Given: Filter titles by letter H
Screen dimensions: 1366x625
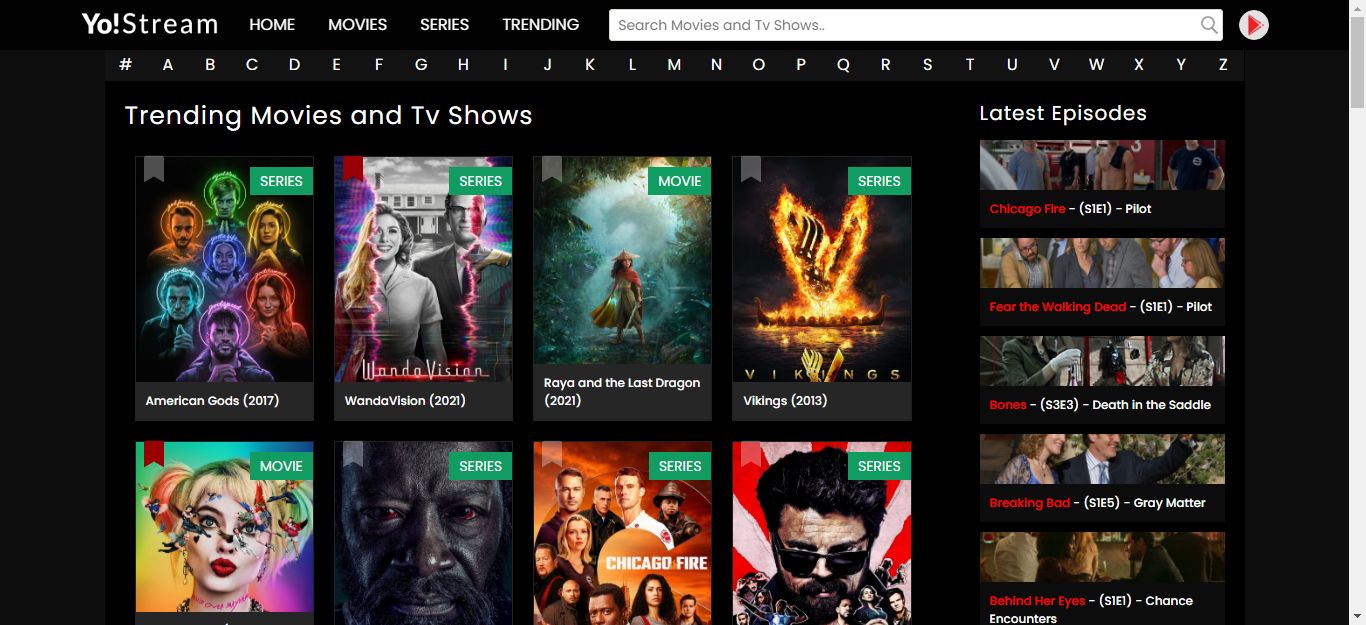Looking at the screenshot, I should (463, 64).
